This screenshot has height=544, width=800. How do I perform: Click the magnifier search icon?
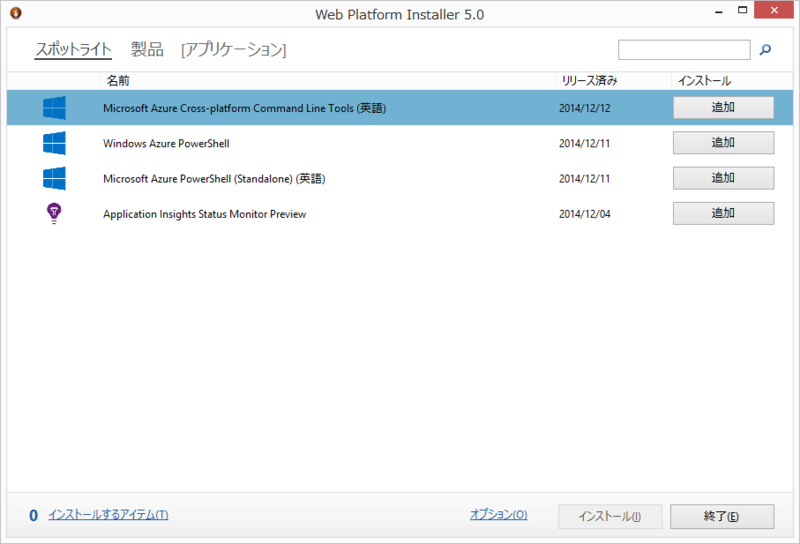coord(765,50)
